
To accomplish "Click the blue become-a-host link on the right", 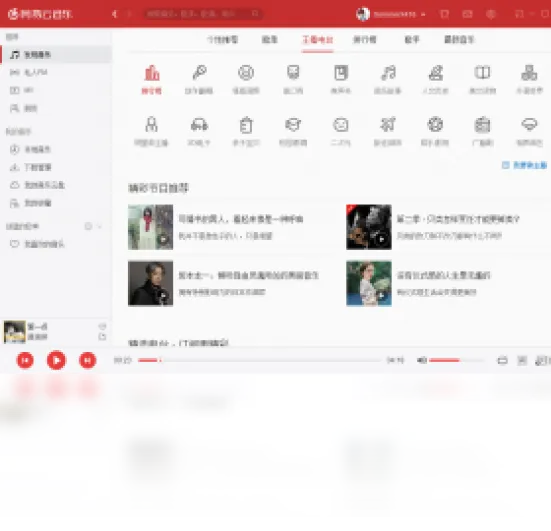I will click(524, 165).
